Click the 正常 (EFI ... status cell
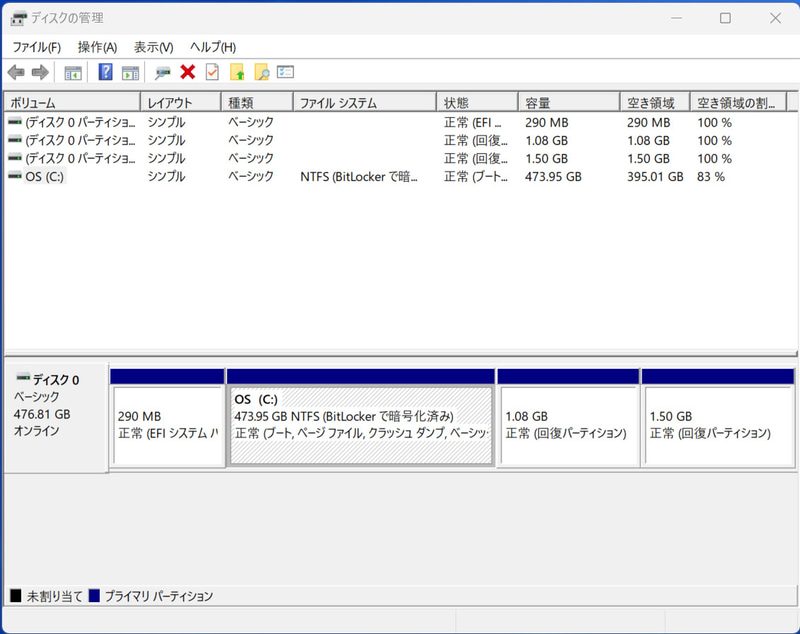Viewport: 800px width, 634px height. tap(472, 122)
